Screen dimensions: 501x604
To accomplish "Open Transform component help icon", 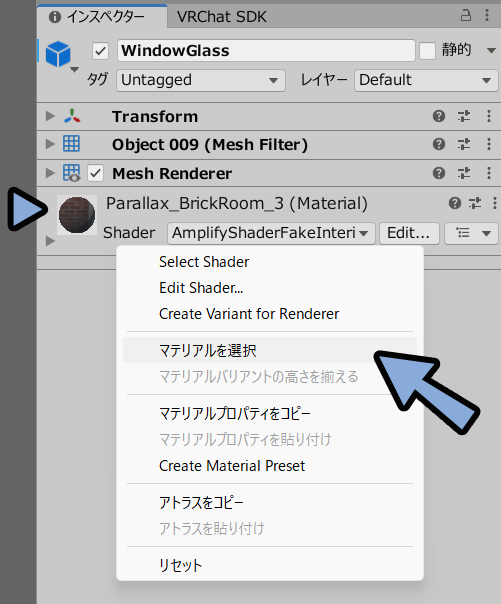I will coord(439,116).
